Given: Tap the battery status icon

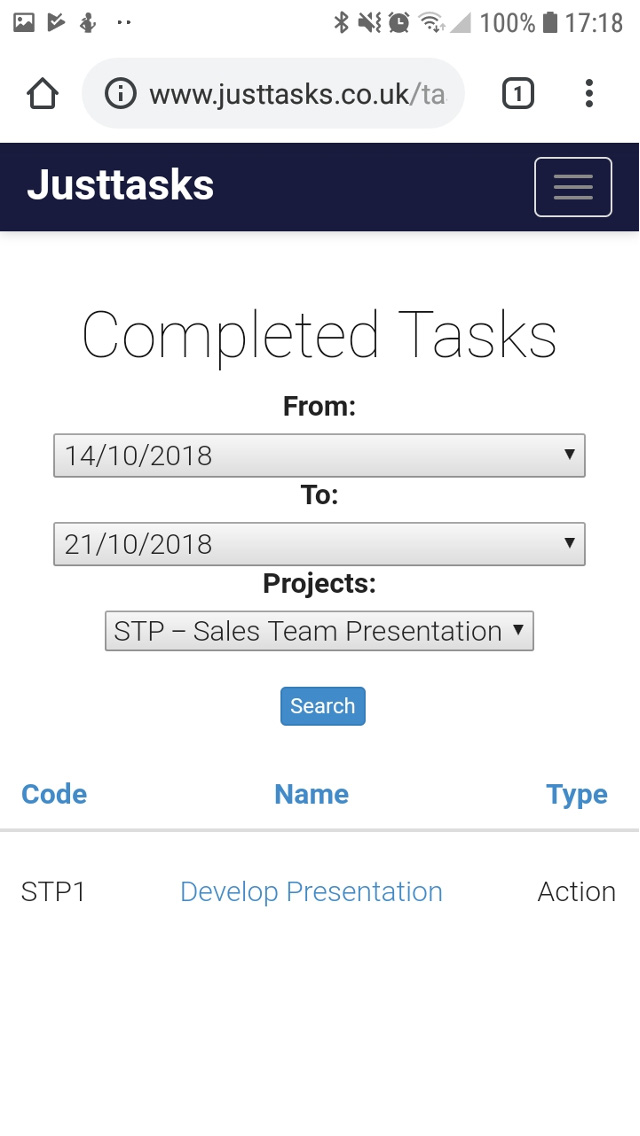Looking at the screenshot, I should click(549, 22).
